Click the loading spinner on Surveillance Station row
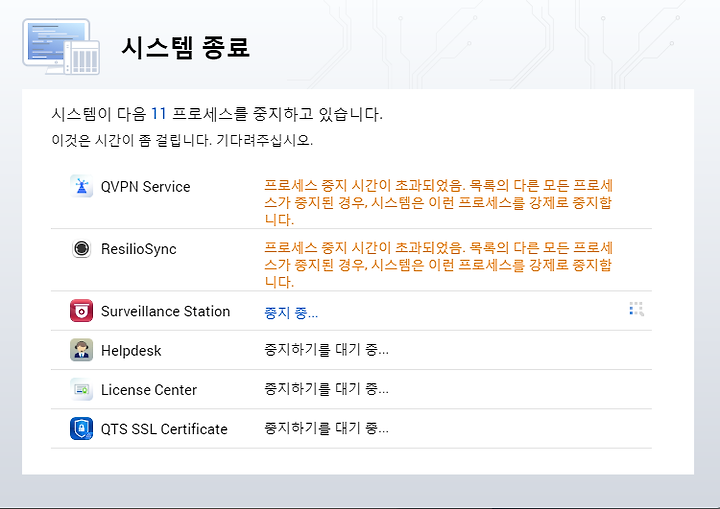Image resolution: width=720 pixels, height=509 pixels. 636,309
